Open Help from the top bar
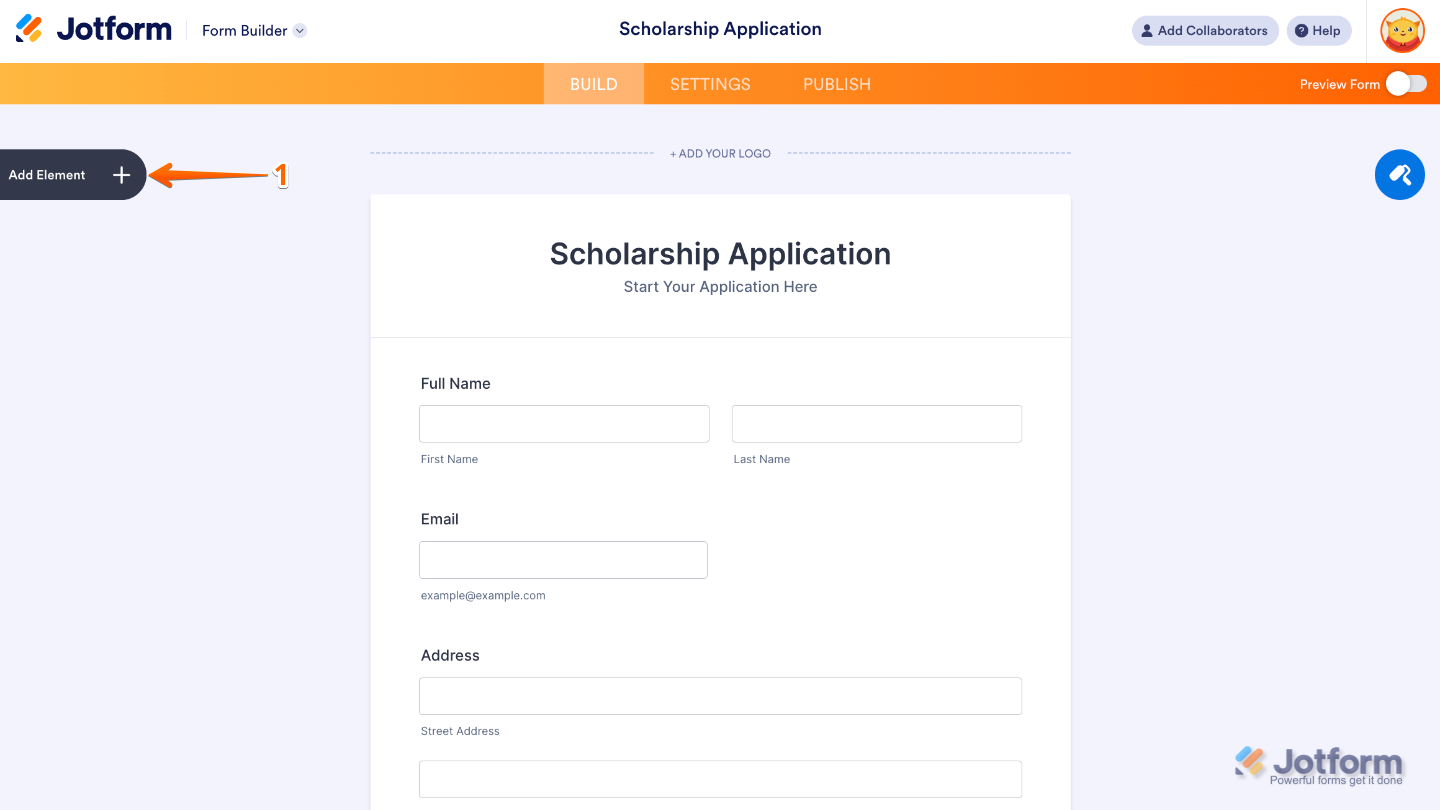The image size is (1440, 810). point(1318,30)
